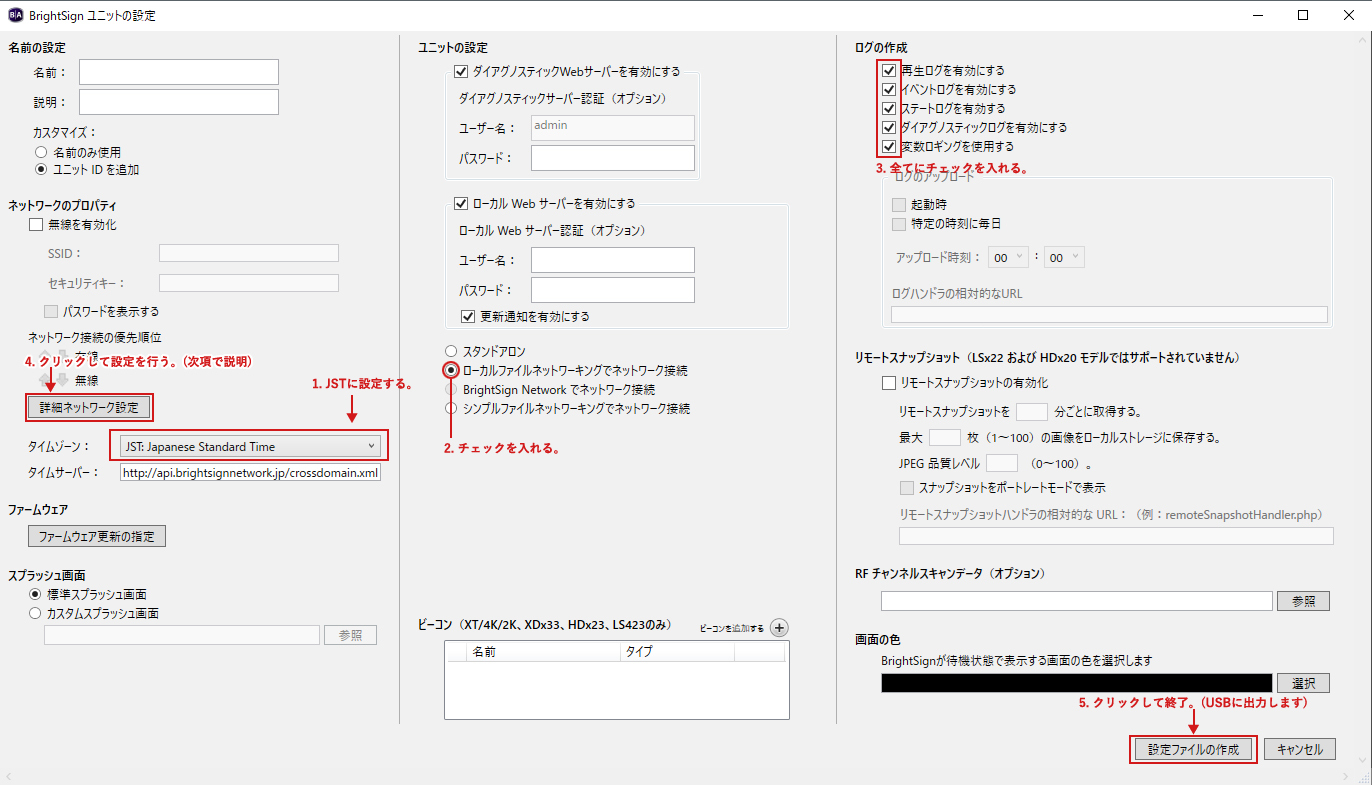Viewport: 1372px width, 785px height.
Task: Open the タイムゾーン dropdown
Action: pos(248,446)
